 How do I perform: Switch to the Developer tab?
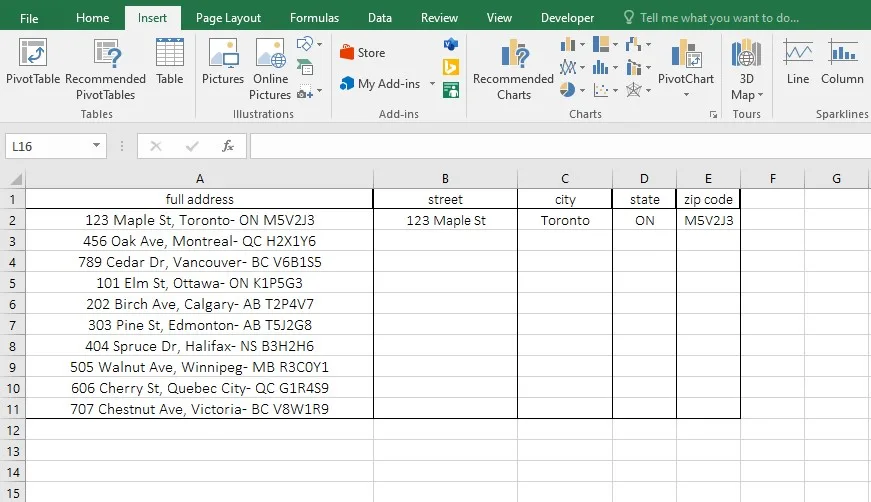coord(567,18)
